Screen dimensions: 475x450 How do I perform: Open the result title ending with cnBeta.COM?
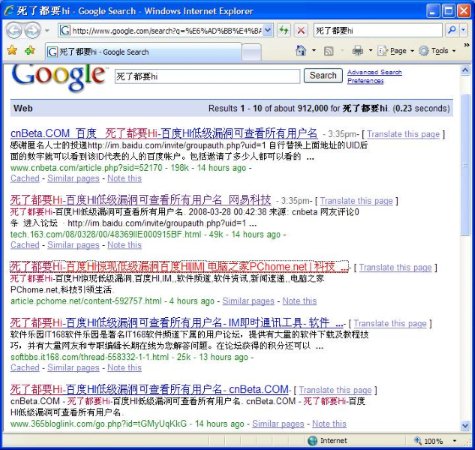pyautogui.click(x=149, y=389)
